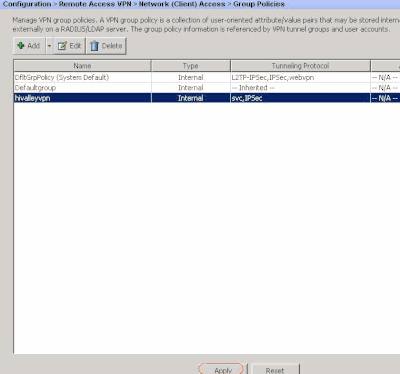The height and width of the screenshot is (374, 400).
Task: Click the Apply button
Action: pyautogui.click(x=222, y=369)
